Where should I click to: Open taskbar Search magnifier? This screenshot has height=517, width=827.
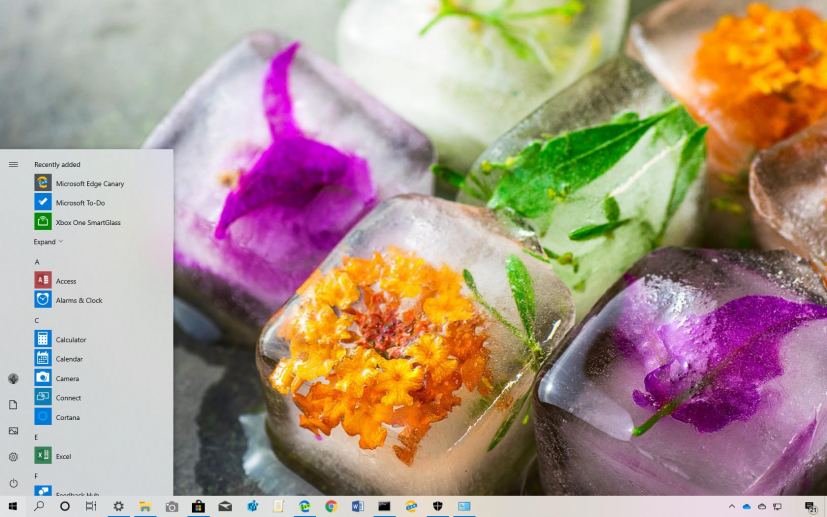(x=39, y=506)
